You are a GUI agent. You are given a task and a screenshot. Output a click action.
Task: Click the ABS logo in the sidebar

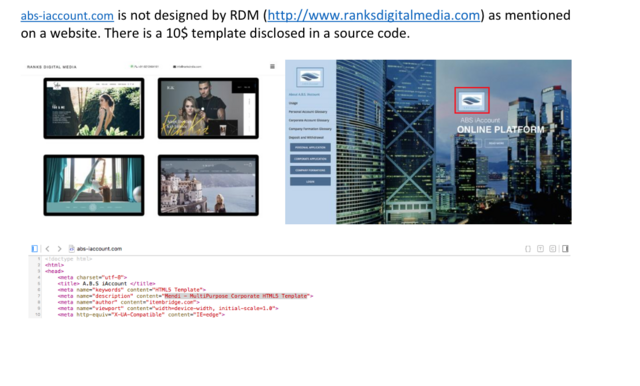(x=310, y=77)
